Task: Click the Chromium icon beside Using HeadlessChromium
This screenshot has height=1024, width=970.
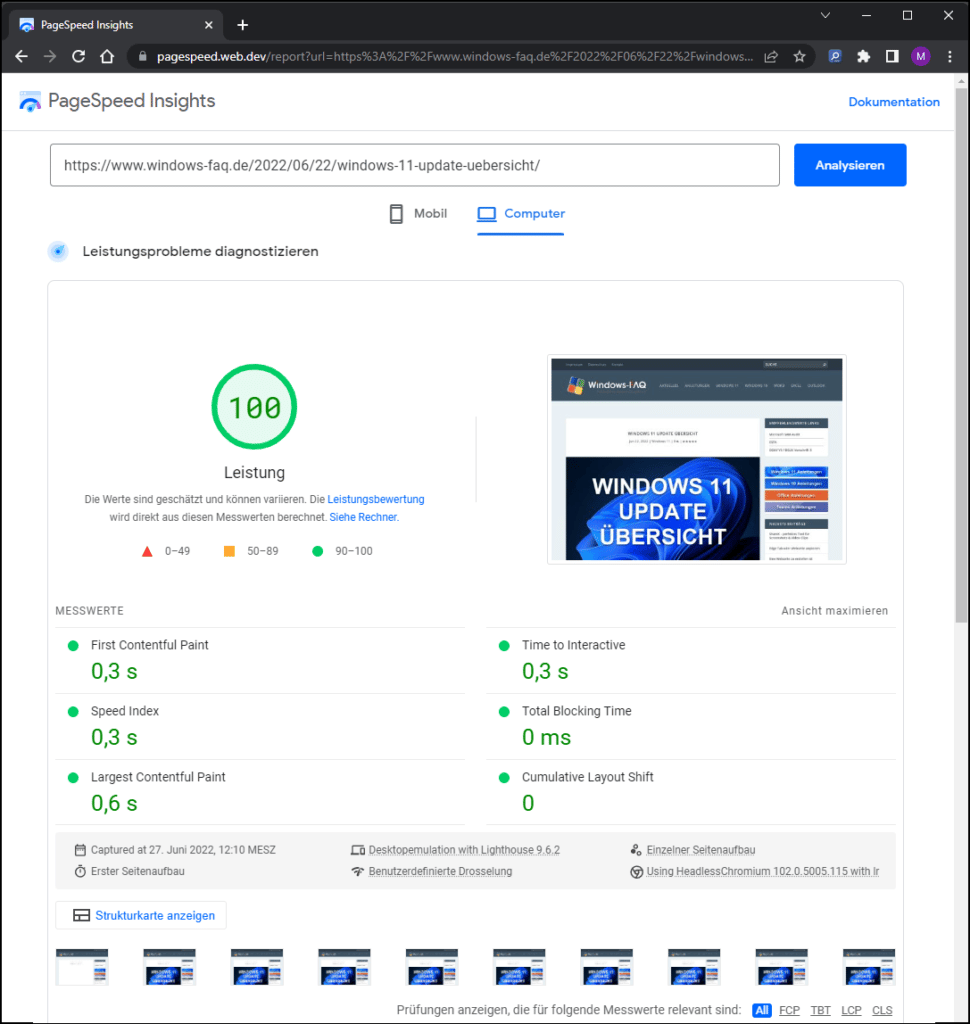Action: [636, 872]
